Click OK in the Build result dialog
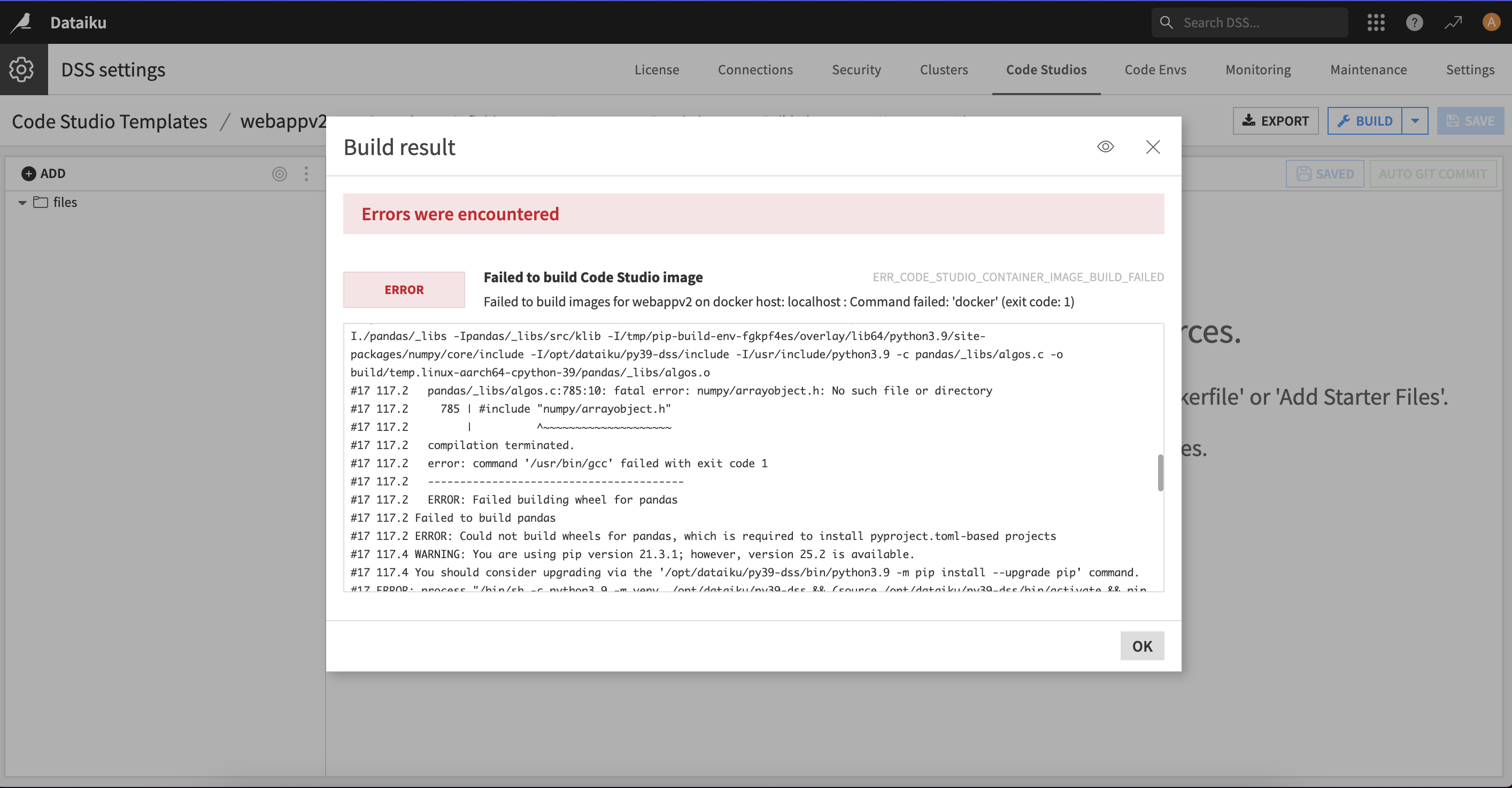 click(x=1141, y=646)
